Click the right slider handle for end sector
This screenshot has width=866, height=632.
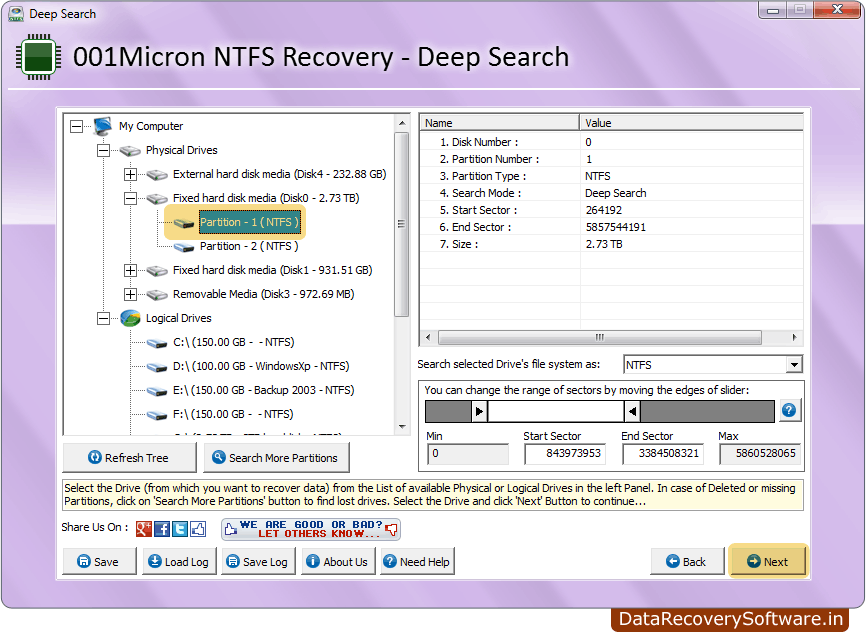(632, 412)
